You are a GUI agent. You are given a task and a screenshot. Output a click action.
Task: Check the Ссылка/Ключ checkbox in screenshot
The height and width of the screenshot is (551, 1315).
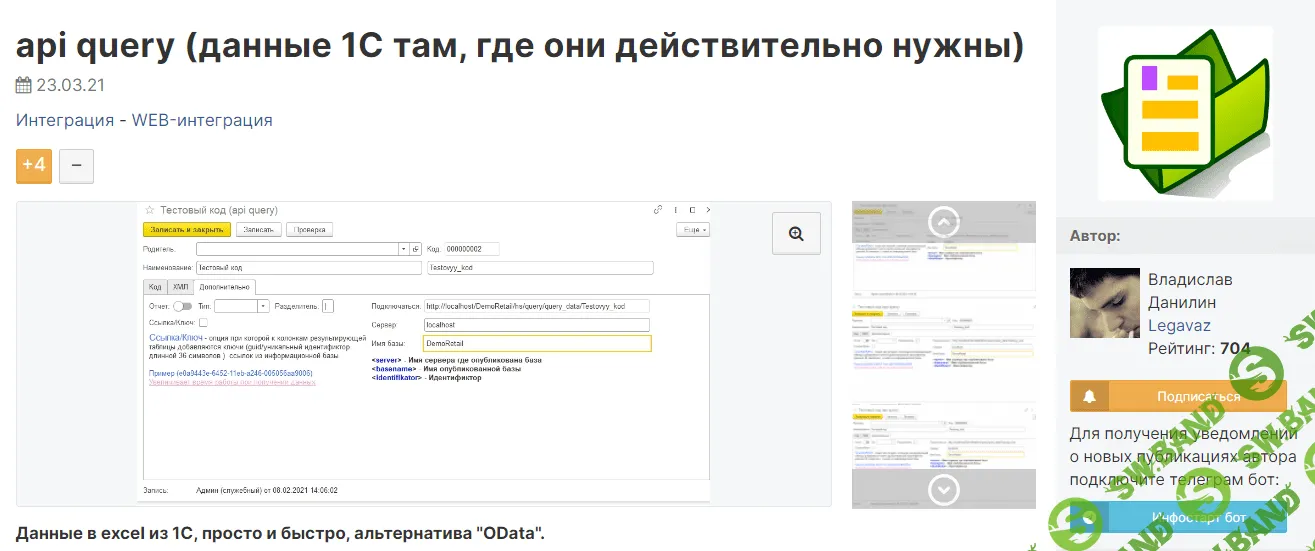point(203,323)
